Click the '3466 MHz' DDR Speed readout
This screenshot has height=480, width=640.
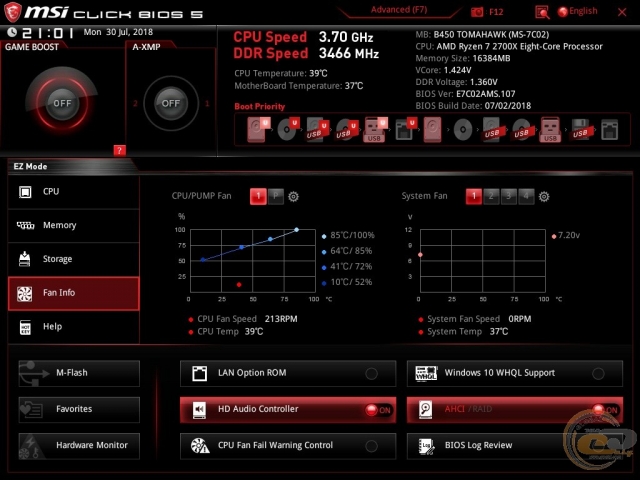(x=349, y=53)
